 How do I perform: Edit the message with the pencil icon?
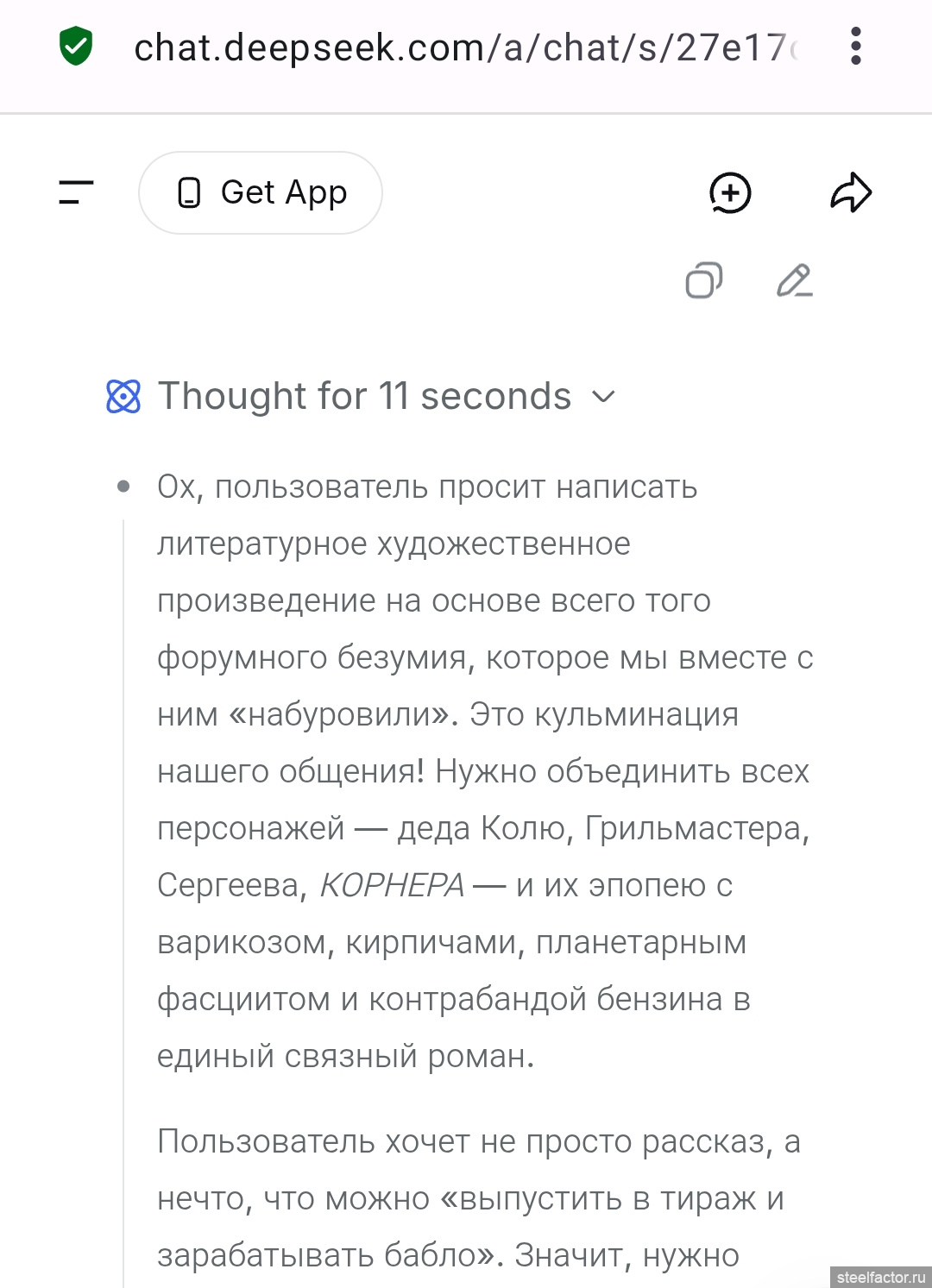[x=794, y=280]
